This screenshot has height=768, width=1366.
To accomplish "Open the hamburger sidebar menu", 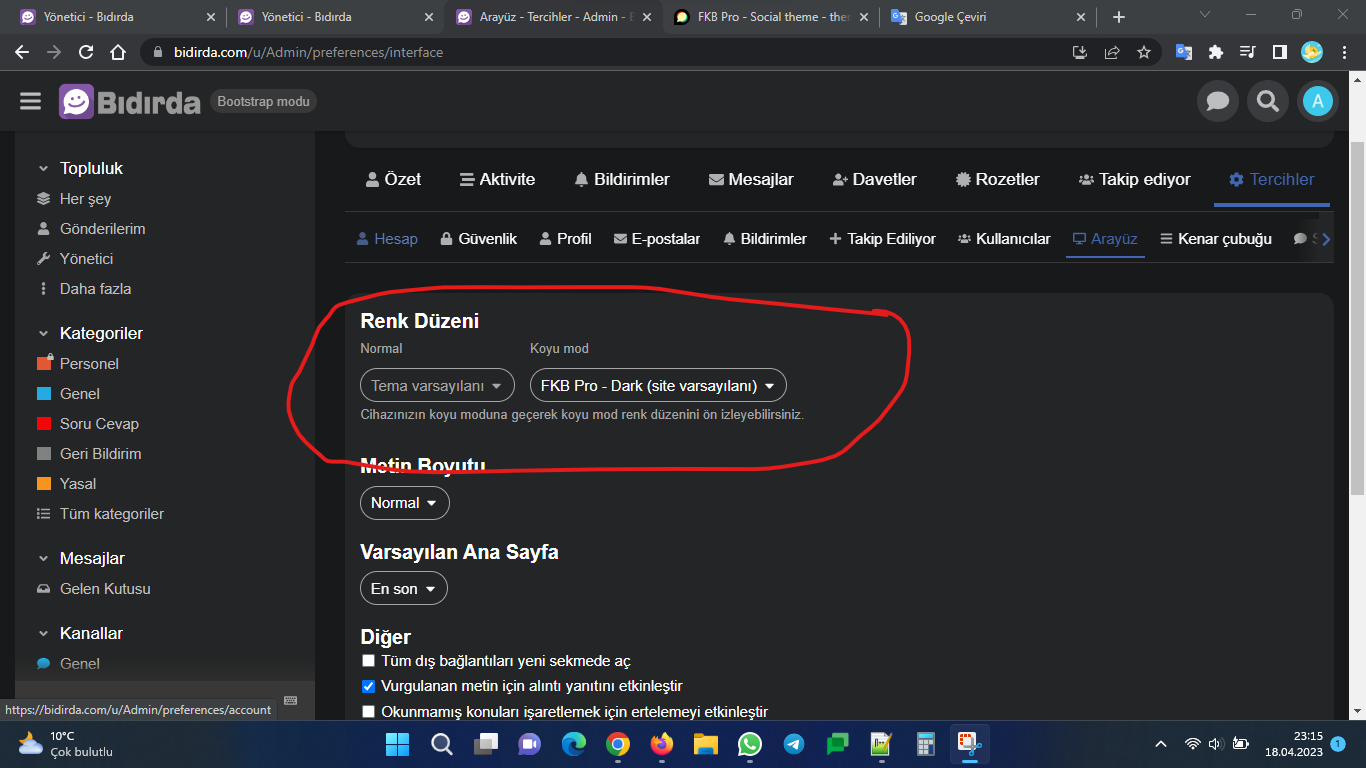I will click(30, 101).
